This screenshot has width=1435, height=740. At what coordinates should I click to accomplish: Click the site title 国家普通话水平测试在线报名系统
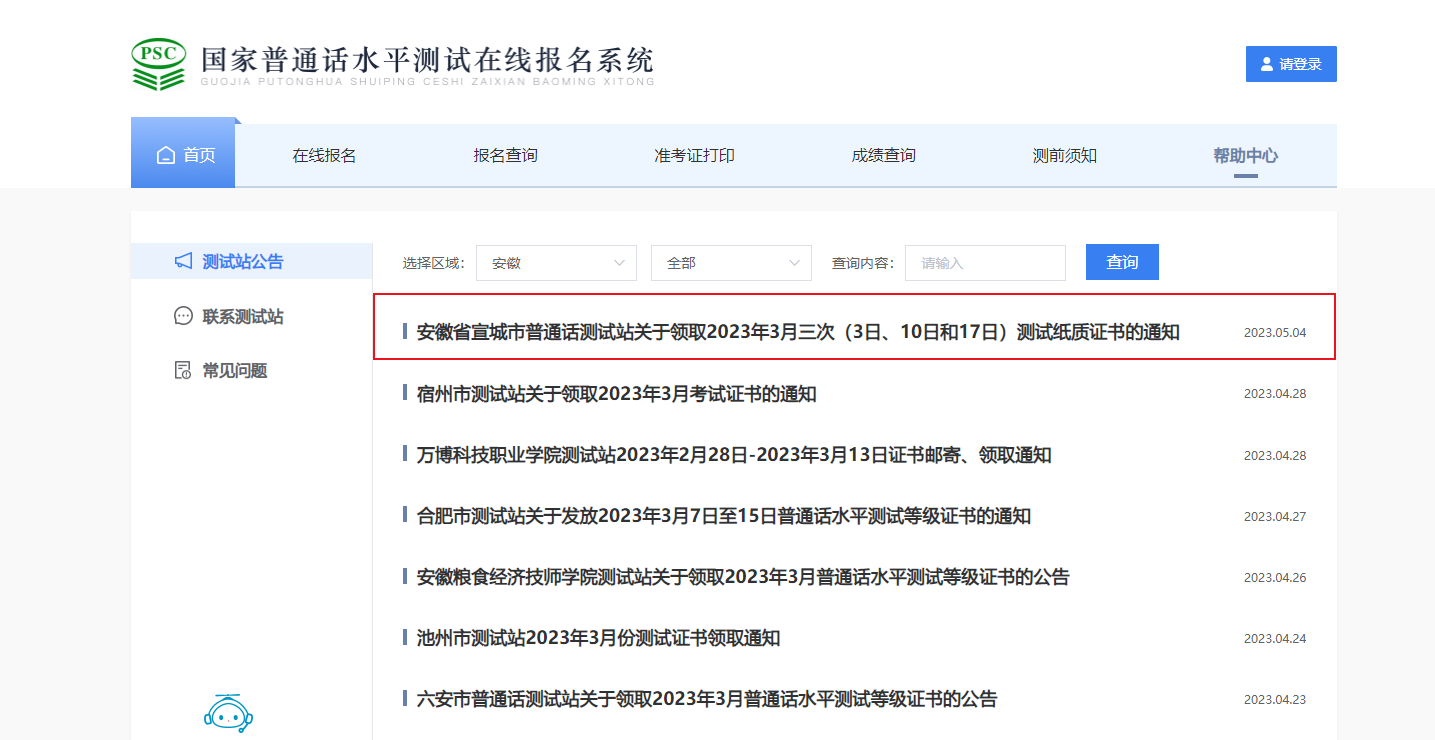pos(427,59)
